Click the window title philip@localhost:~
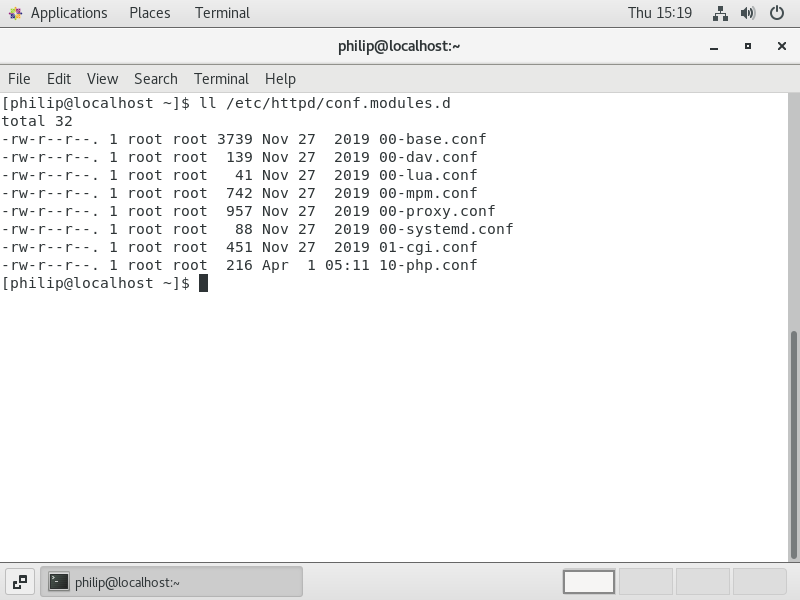The image size is (800, 600). click(x=399, y=46)
